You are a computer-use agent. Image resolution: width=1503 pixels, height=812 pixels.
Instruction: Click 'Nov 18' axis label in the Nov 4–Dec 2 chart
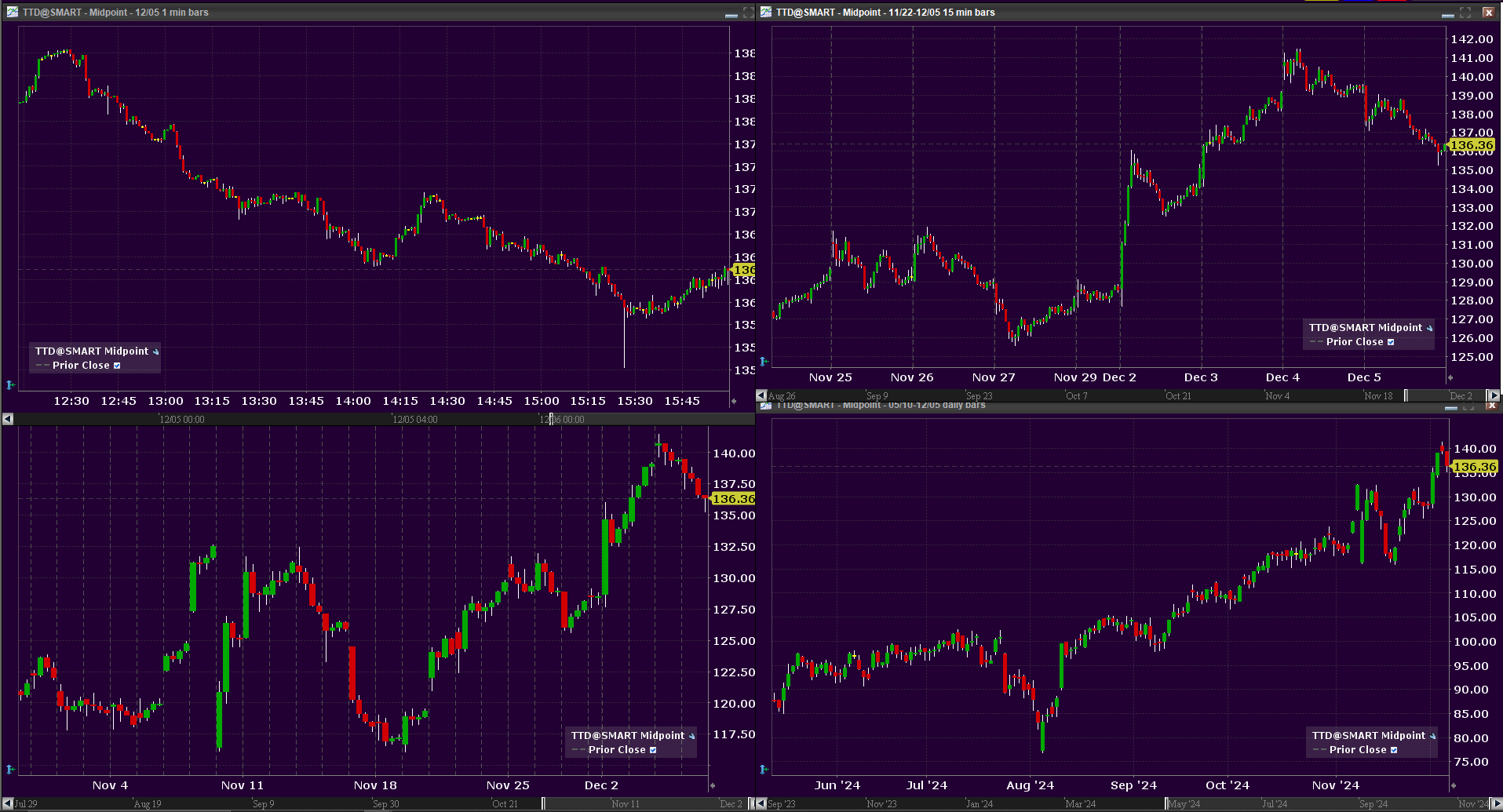click(x=375, y=785)
